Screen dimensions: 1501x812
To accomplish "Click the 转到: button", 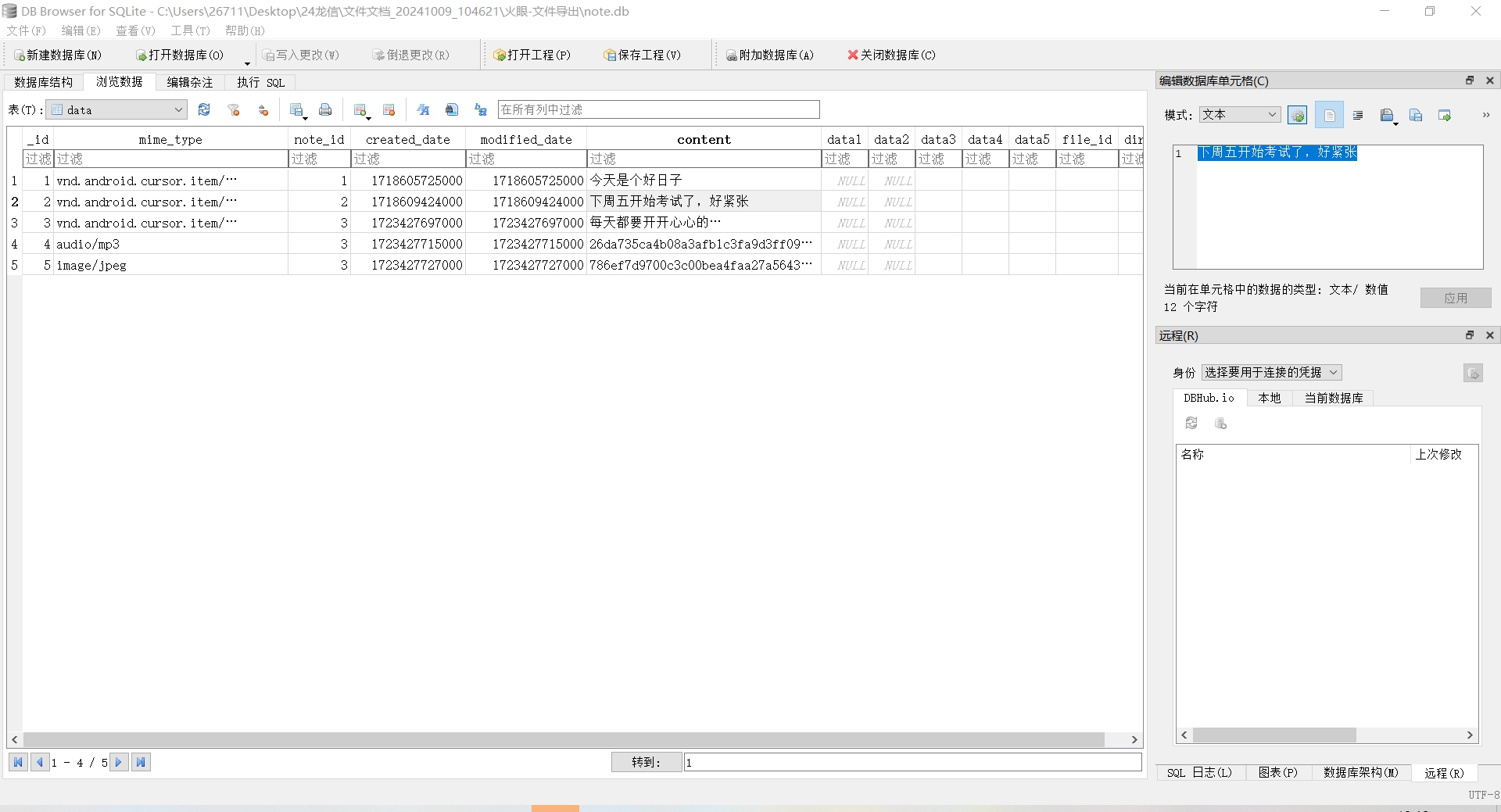I will (646, 762).
